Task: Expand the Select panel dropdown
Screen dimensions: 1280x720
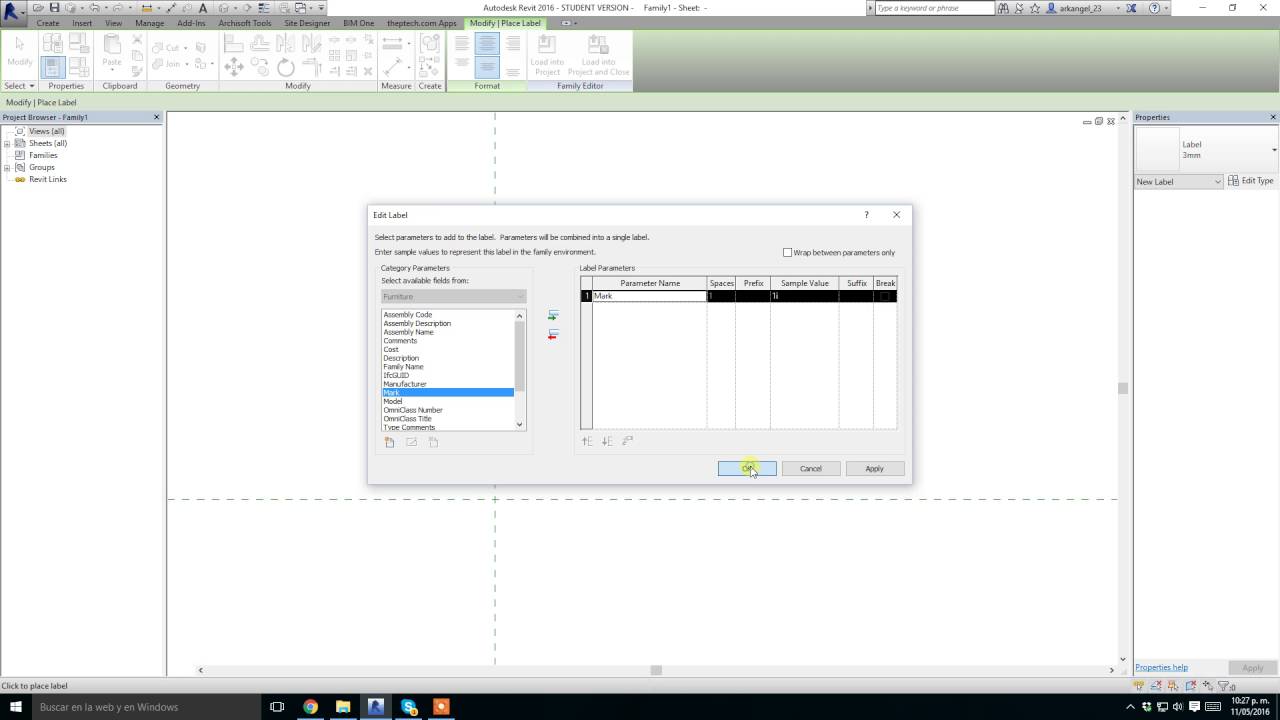Action: 19,86
